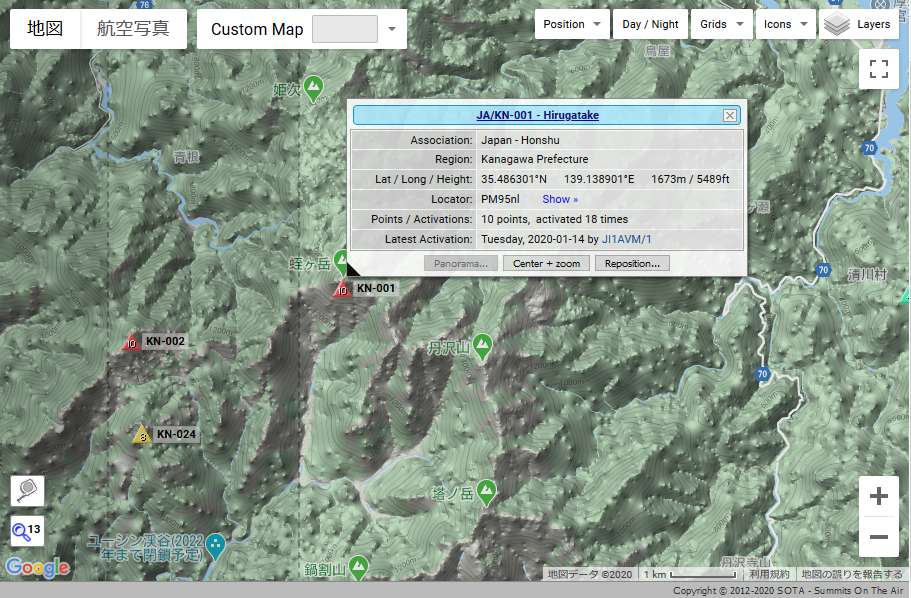
Task: Open the Icons dropdown menu
Action: [785, 25]
